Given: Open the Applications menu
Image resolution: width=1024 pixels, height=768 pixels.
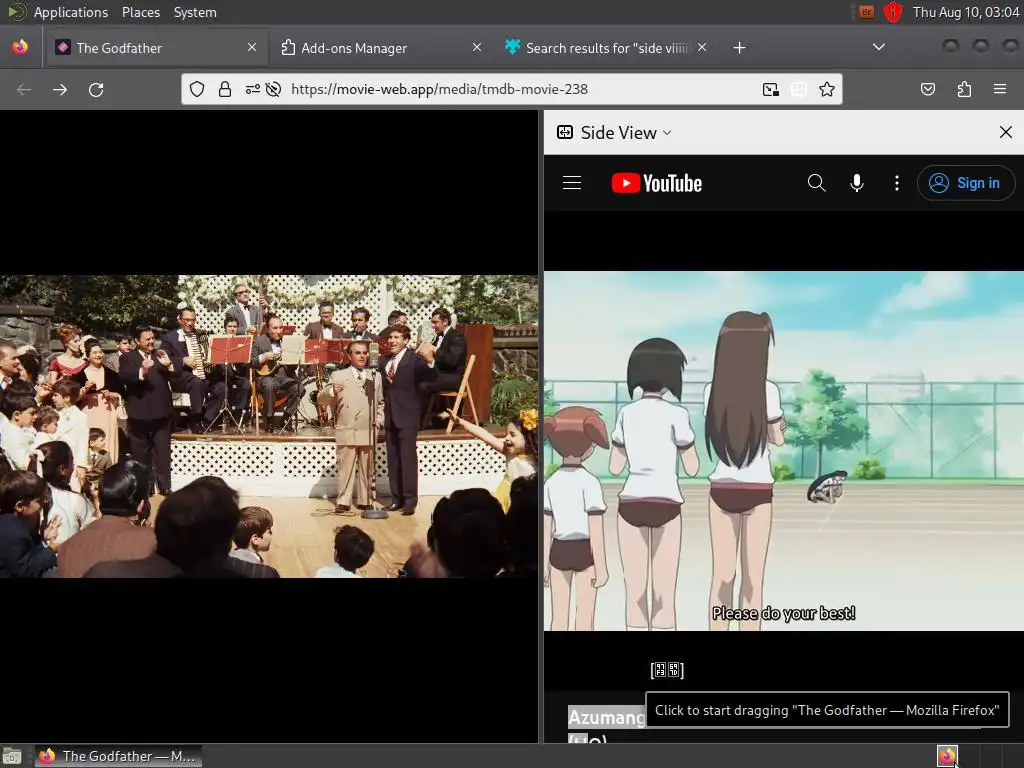Looking at the screenshot, I should (x=71, y=12).
